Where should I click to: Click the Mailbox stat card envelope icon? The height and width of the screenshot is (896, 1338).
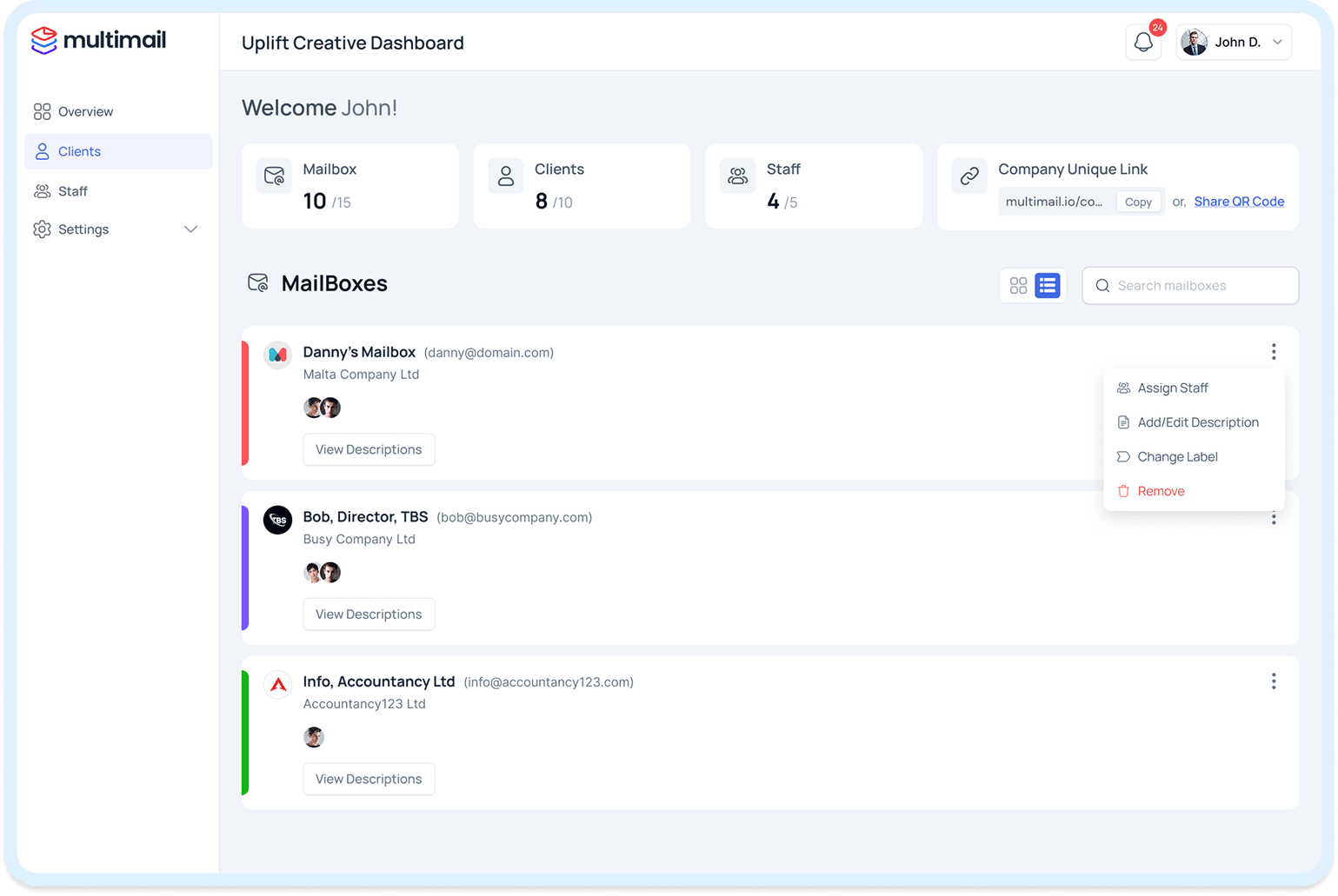click(274, 176)
